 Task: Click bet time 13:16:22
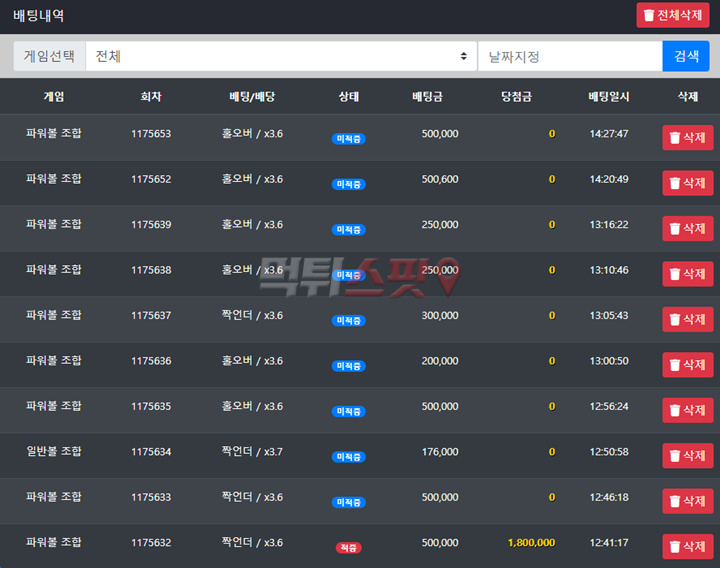click(x=609, y=225)
